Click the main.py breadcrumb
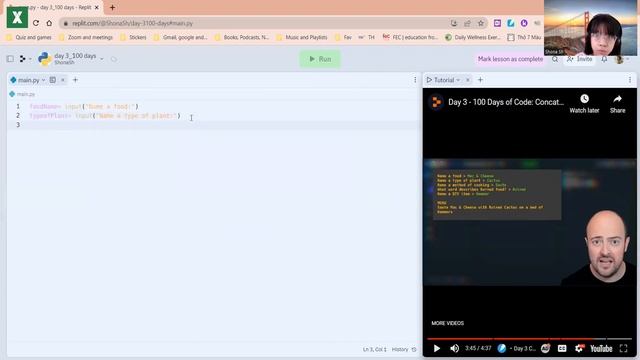 pos(22,94)
